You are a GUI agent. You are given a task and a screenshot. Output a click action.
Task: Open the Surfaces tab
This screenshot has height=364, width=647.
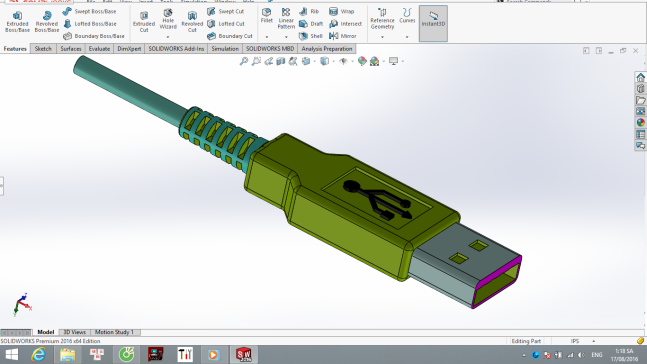pyautogui.click(x=71, y=49)
